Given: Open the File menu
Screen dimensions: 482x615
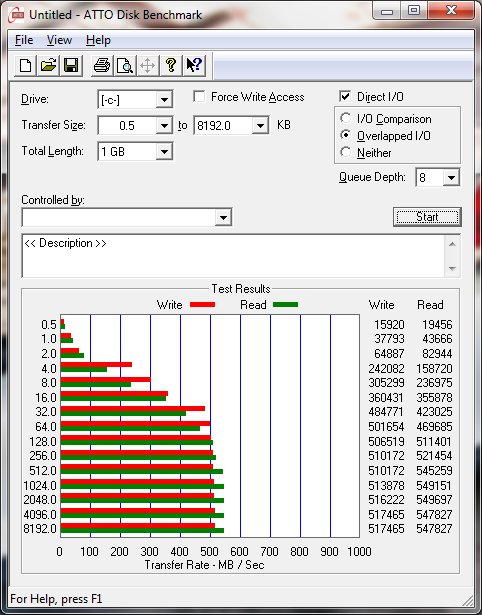Looking at the screenshot, I should point(24,40).
